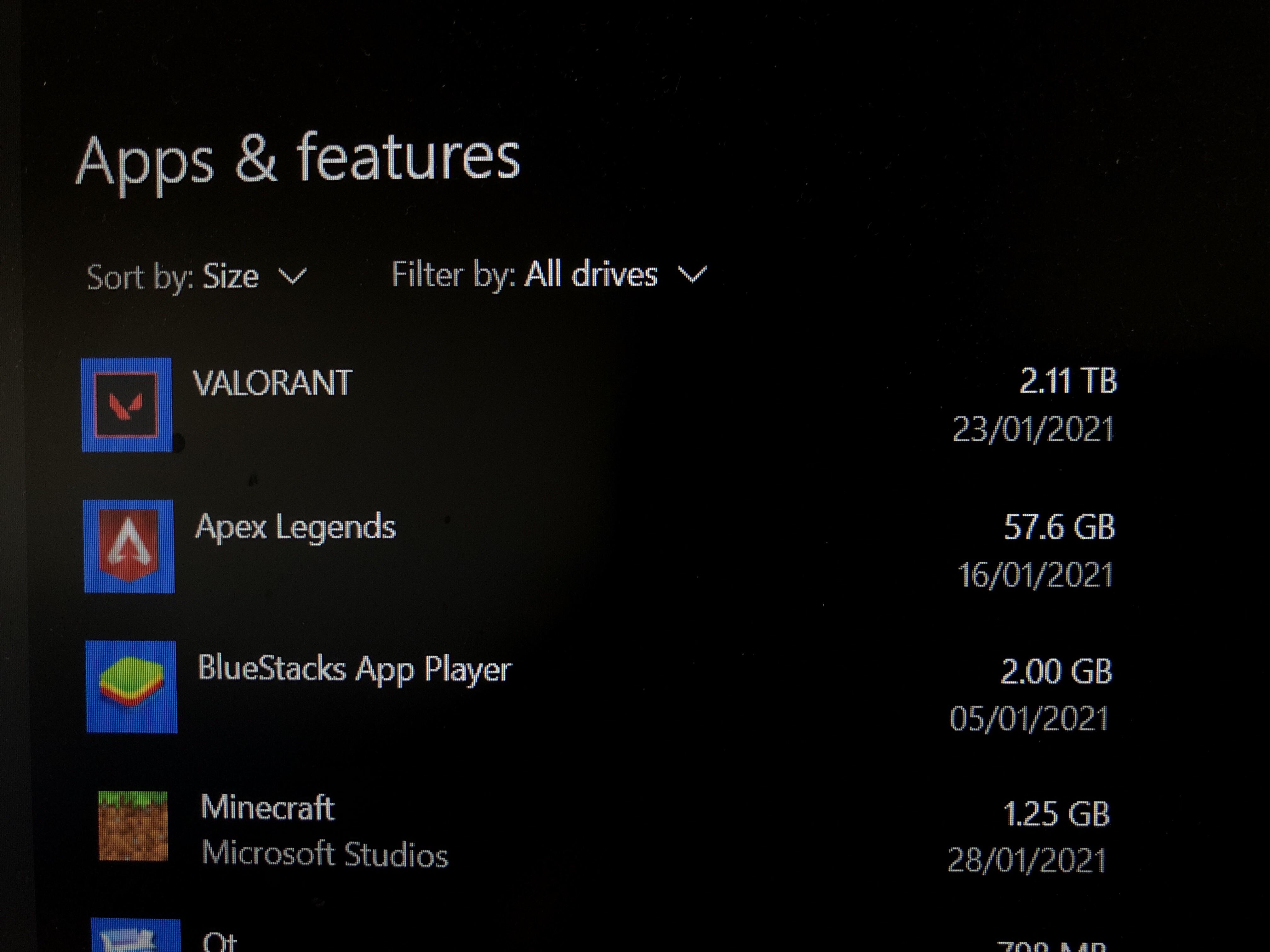Viewport: 1270px width, 952px height.
Task: Click Apex Legends' 57.6 GB size
Action: point(1059,527)
